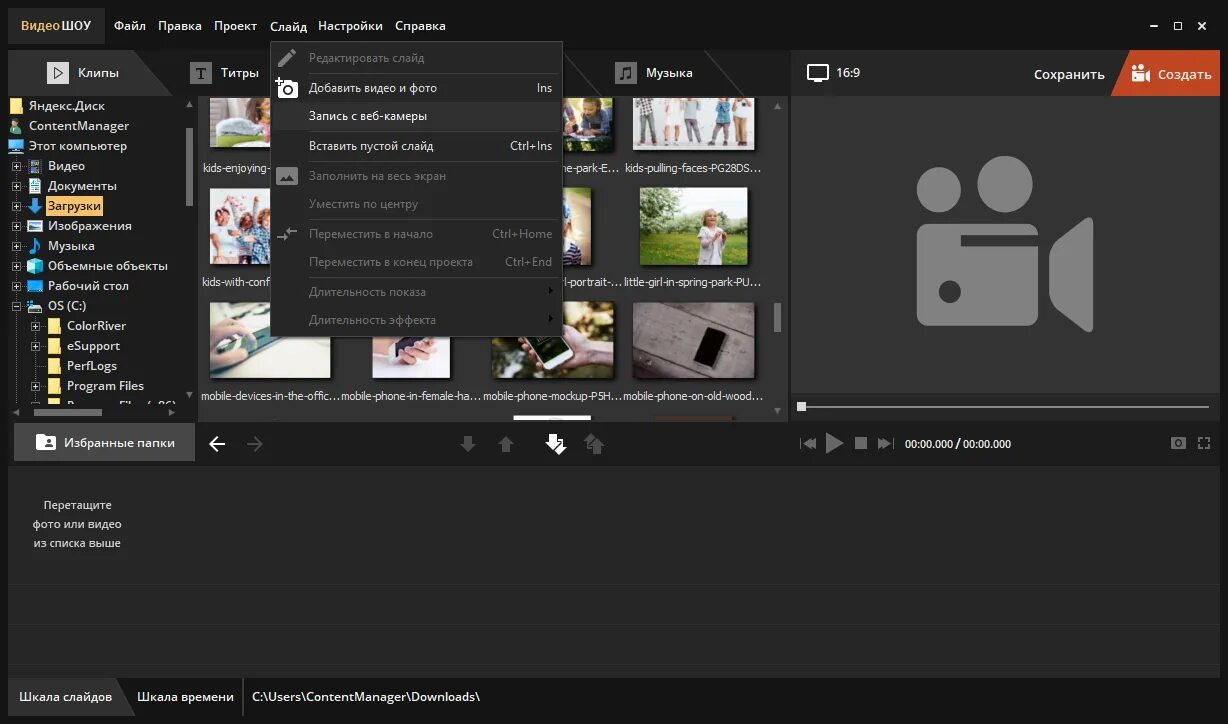
Task: Expand the Видео tree node
Action: pyautogui.click(x=17, y=166)
